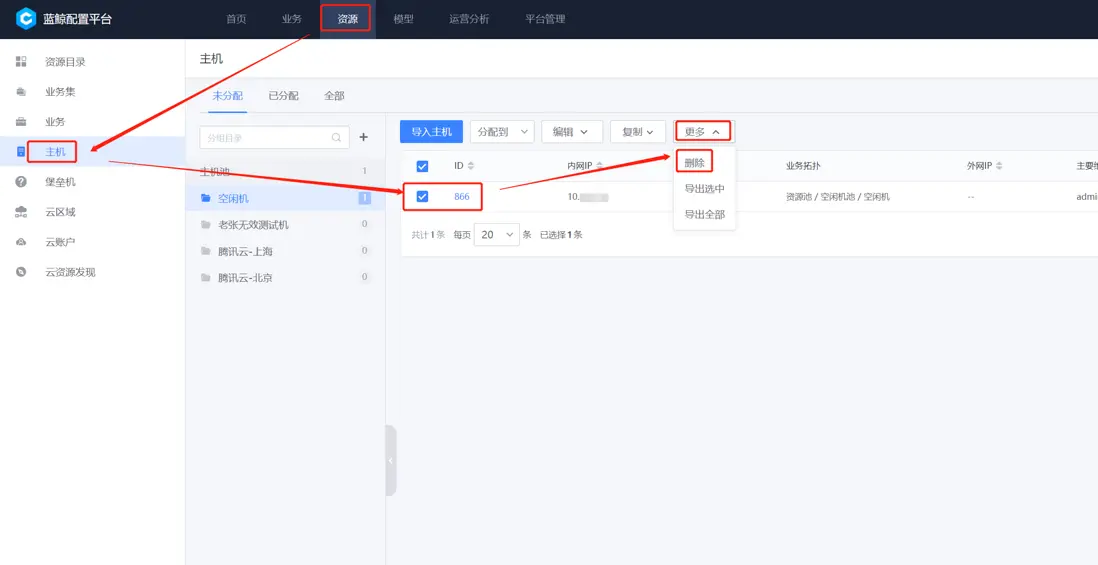Collapse the 更多 dropdown

point(703,132)
